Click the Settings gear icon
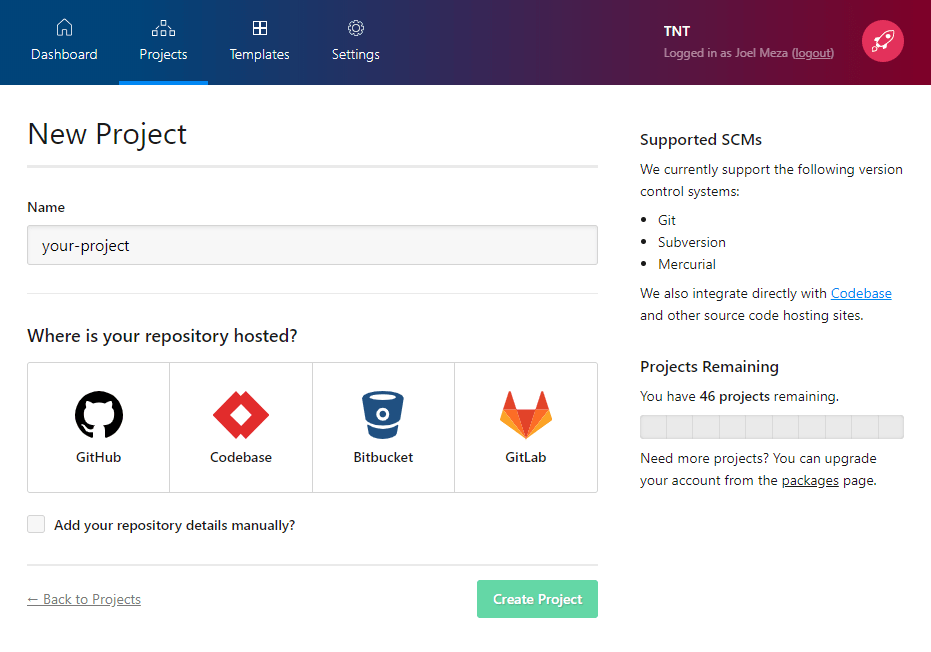The width and height of the screenshot is (931, 652). click(x=356, y=28)
